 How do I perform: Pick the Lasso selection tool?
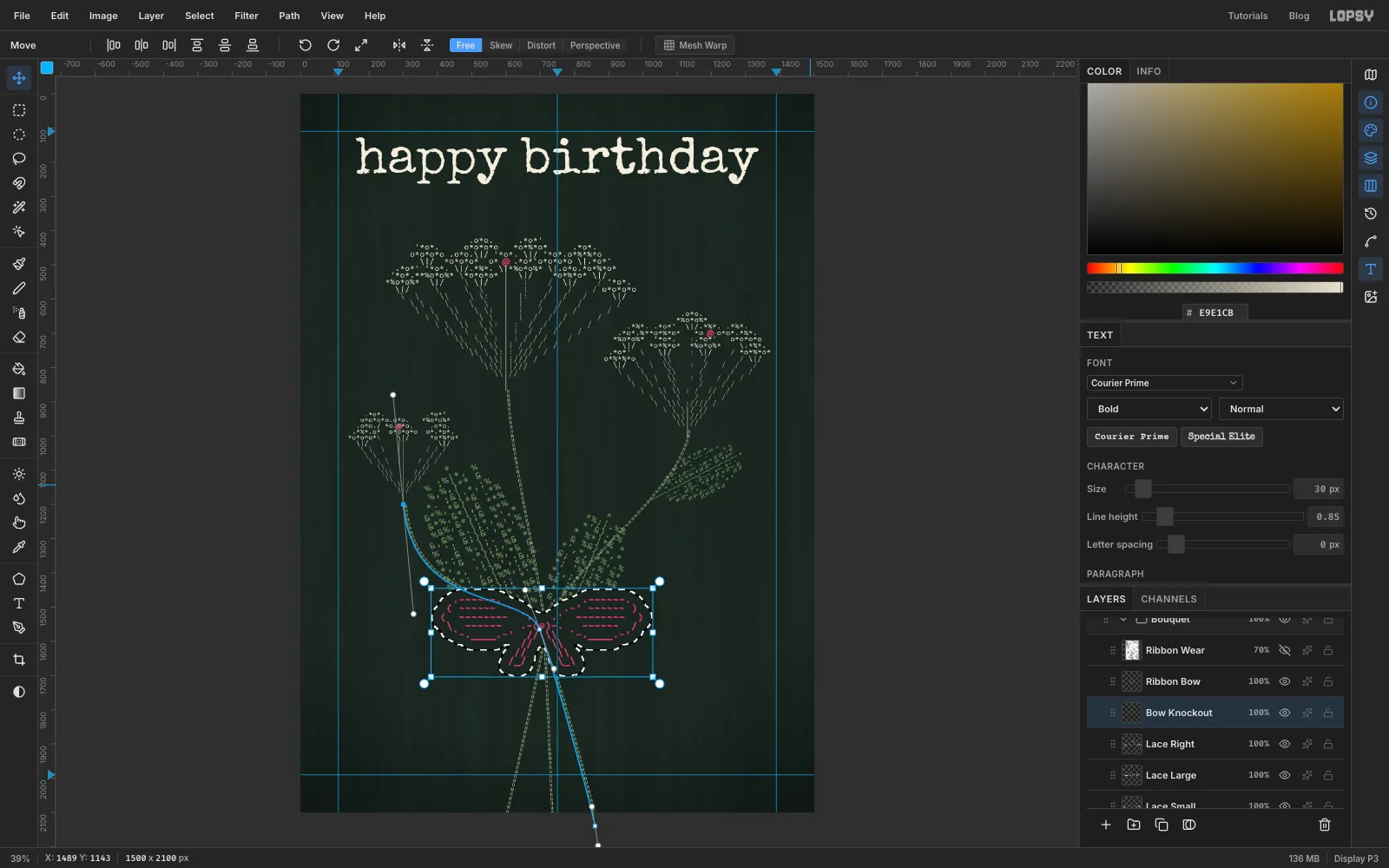(18, 159)
